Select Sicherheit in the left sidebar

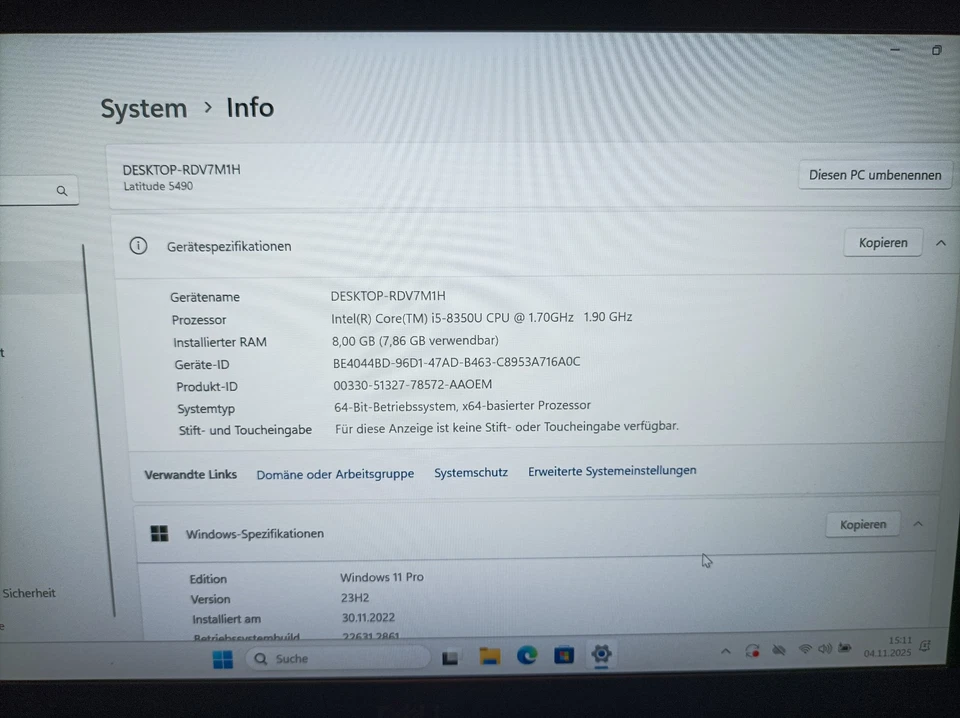pos(29,593)
